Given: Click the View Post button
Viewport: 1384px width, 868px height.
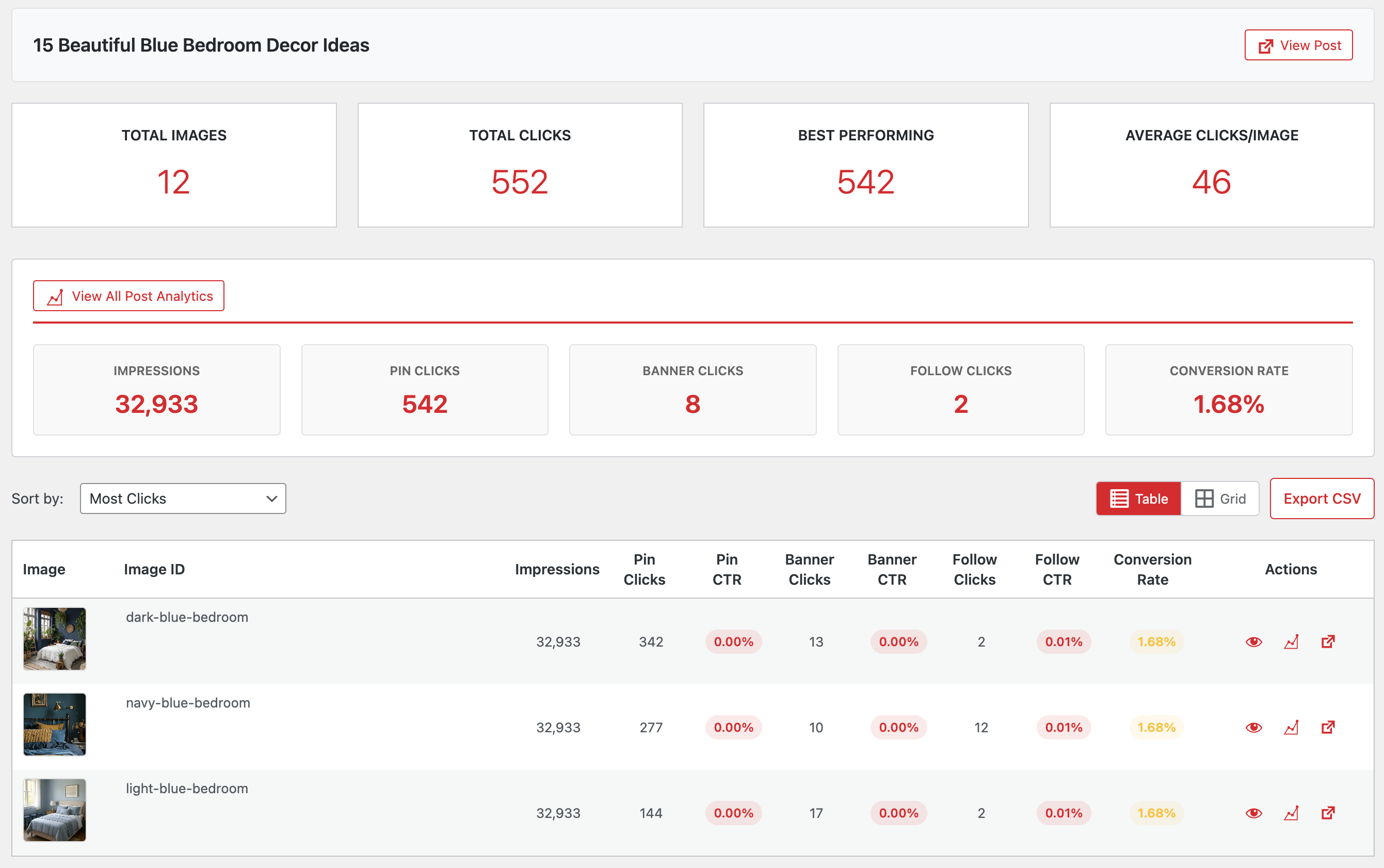Looking at the screenshot, I should (1298, 45).
